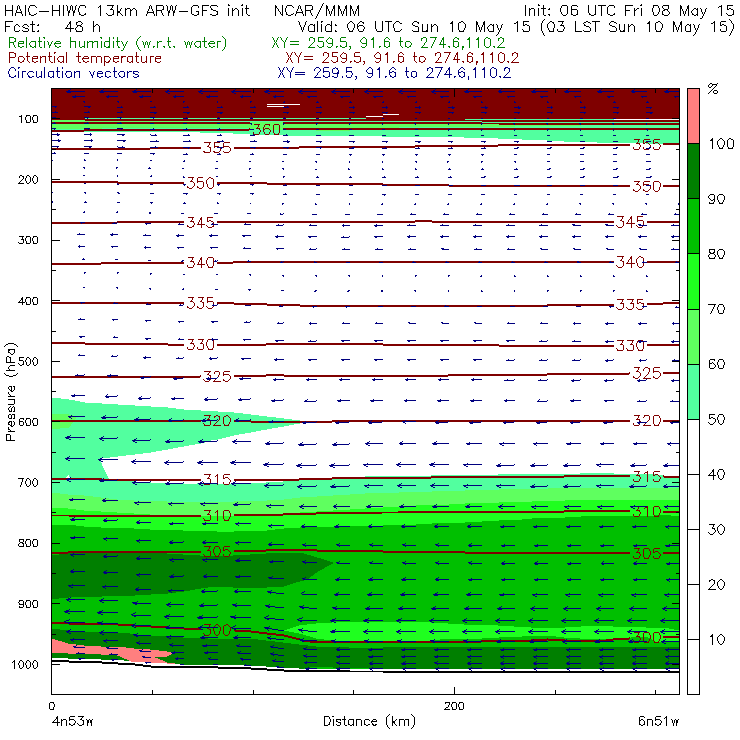Click the colorbar tick label '100'
The image size is (740, 740).
721,143
